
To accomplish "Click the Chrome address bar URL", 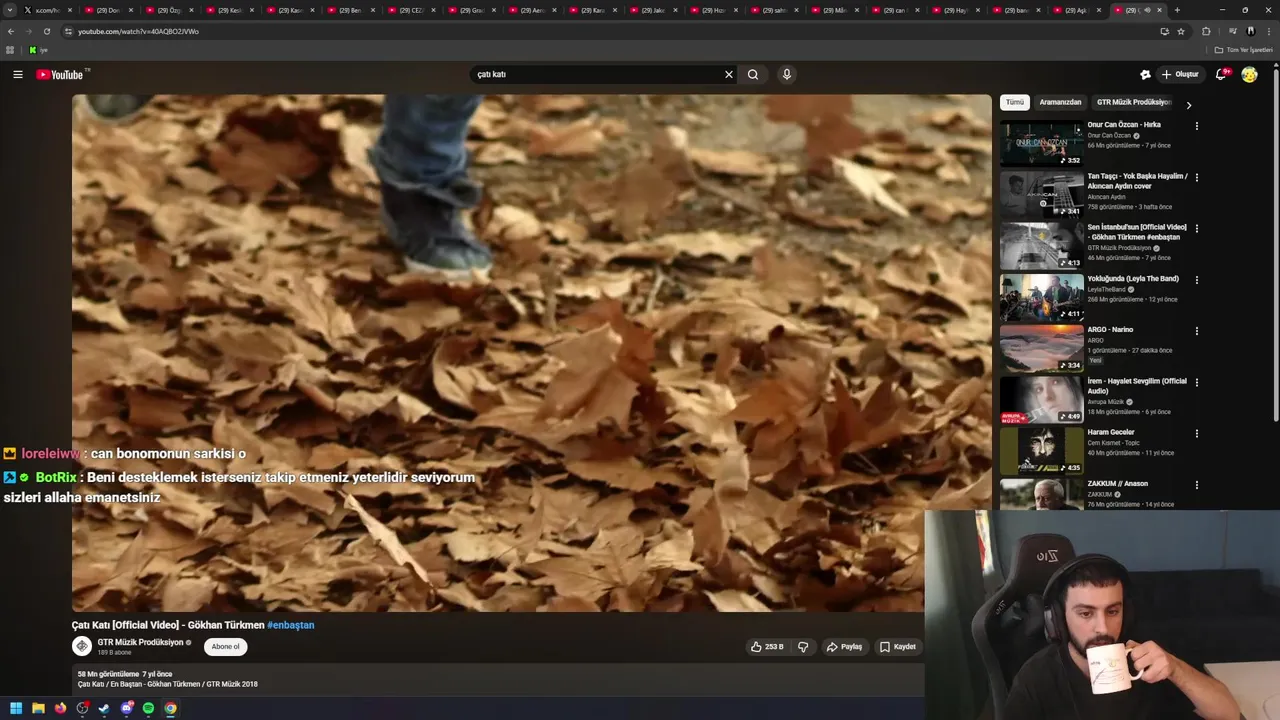I will 138,31.
